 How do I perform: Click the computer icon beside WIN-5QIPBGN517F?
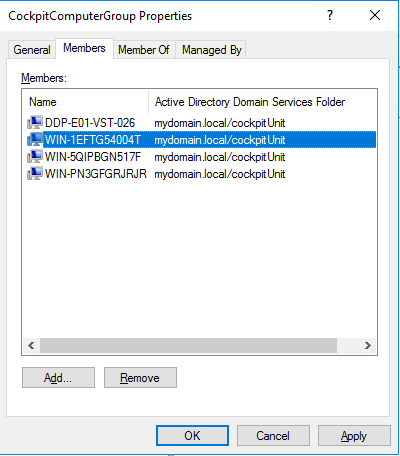point(35,157)
